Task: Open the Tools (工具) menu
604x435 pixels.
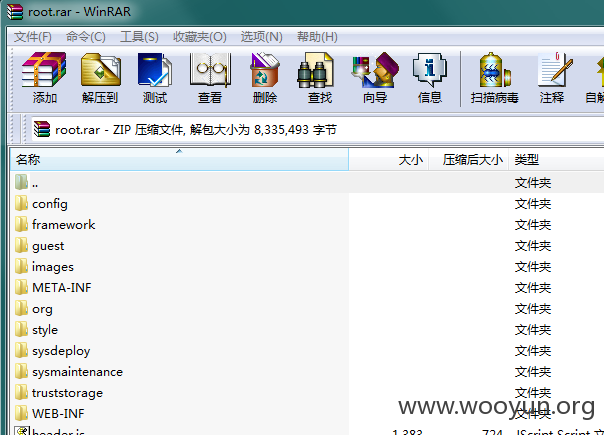Action: [139, 37]
